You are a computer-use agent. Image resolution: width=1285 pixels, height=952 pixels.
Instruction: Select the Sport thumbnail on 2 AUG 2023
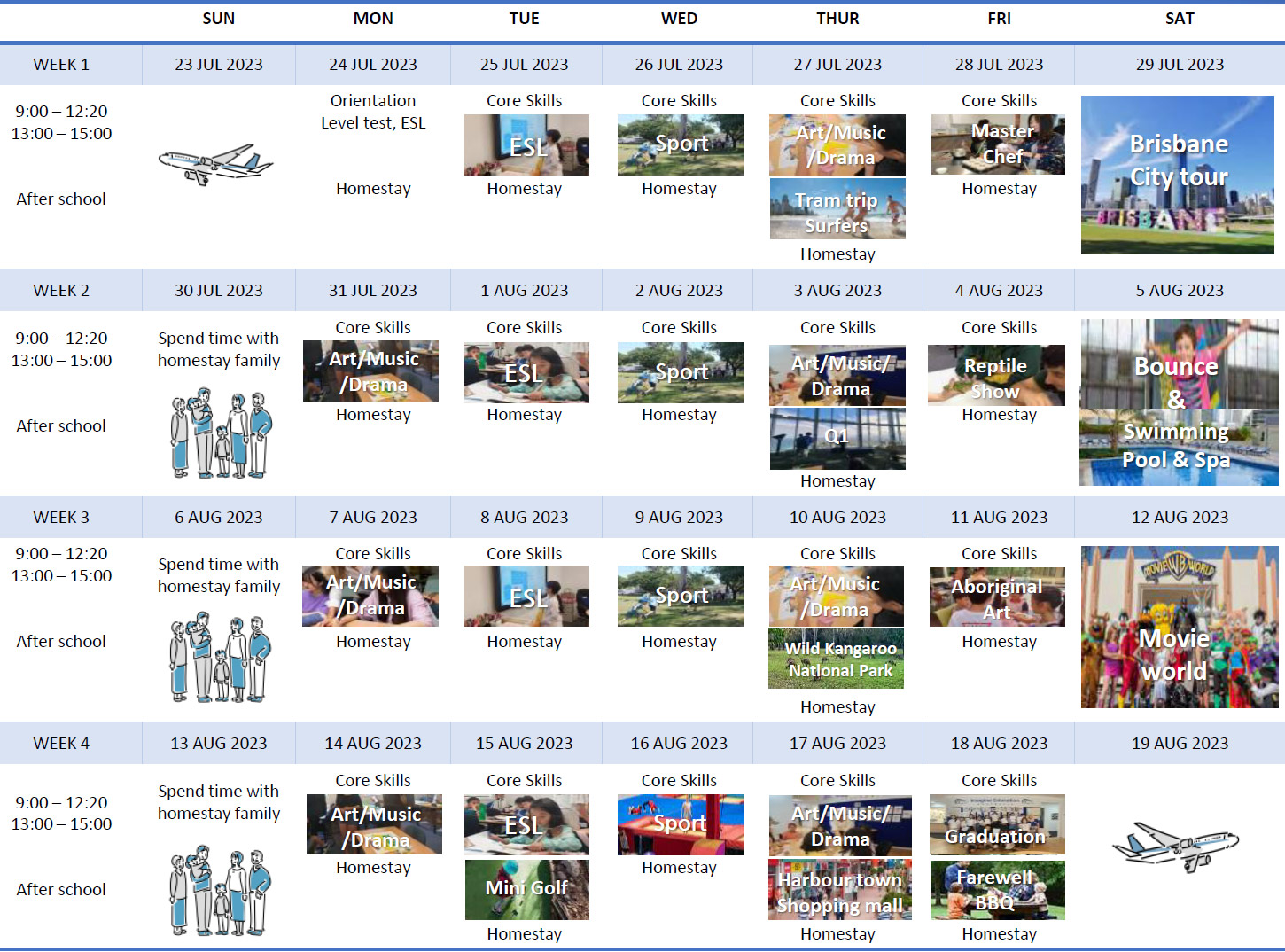coord(681,372)
